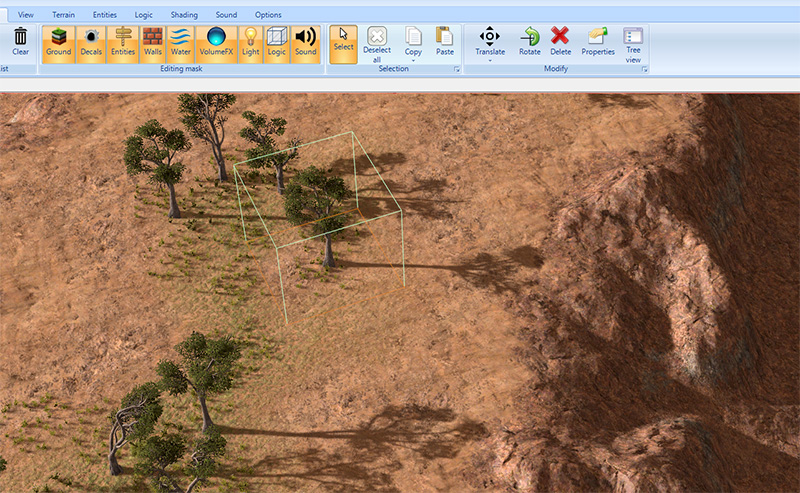Open the Tree view panel

pyautogui.click(x=633, y=45)
